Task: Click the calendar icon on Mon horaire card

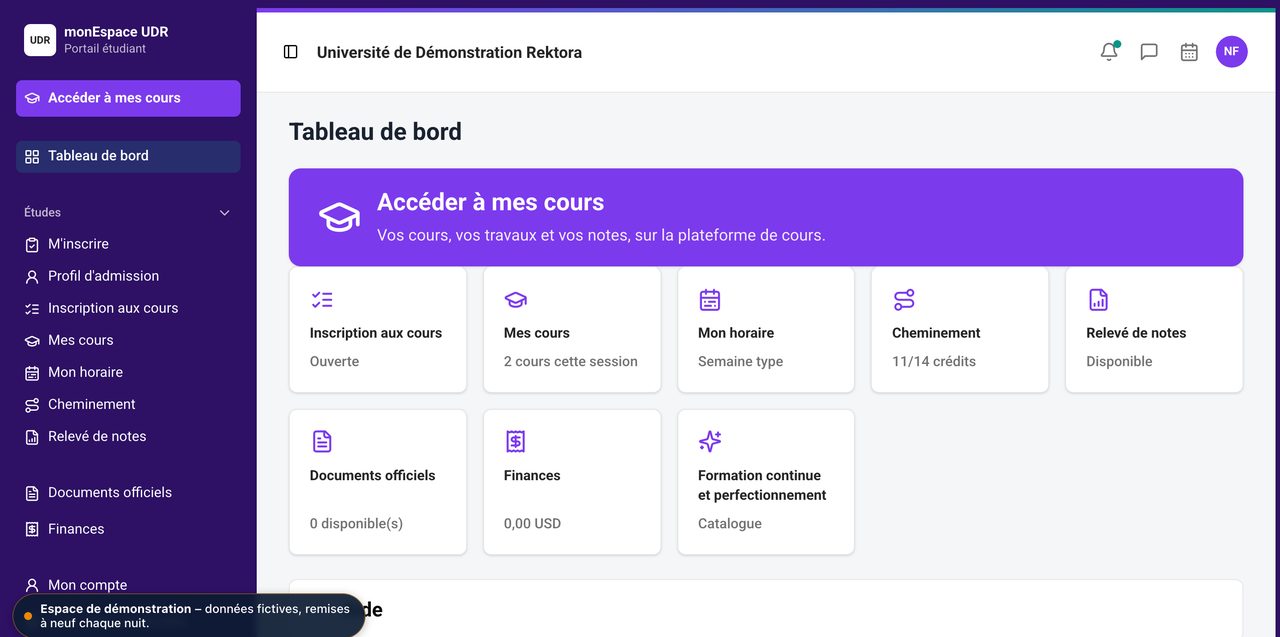Action: point(710,299)
